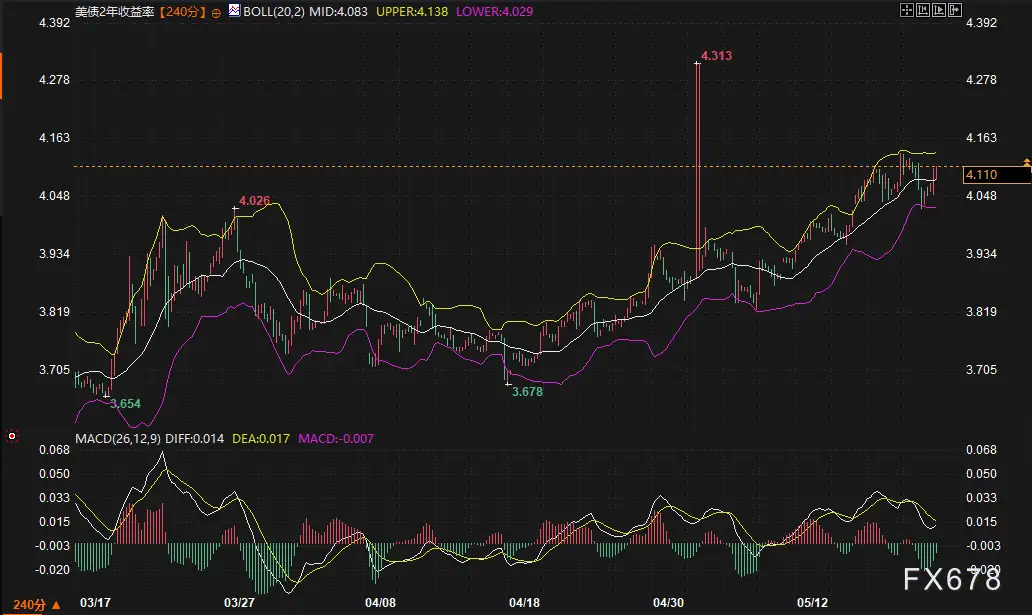
Task: Open the 【240分】 timeframe selector in title
Action: (x=182, y=12)
